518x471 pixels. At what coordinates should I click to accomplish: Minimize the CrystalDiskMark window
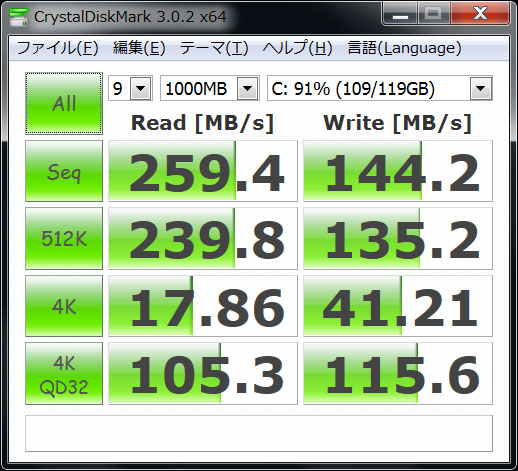400,14
